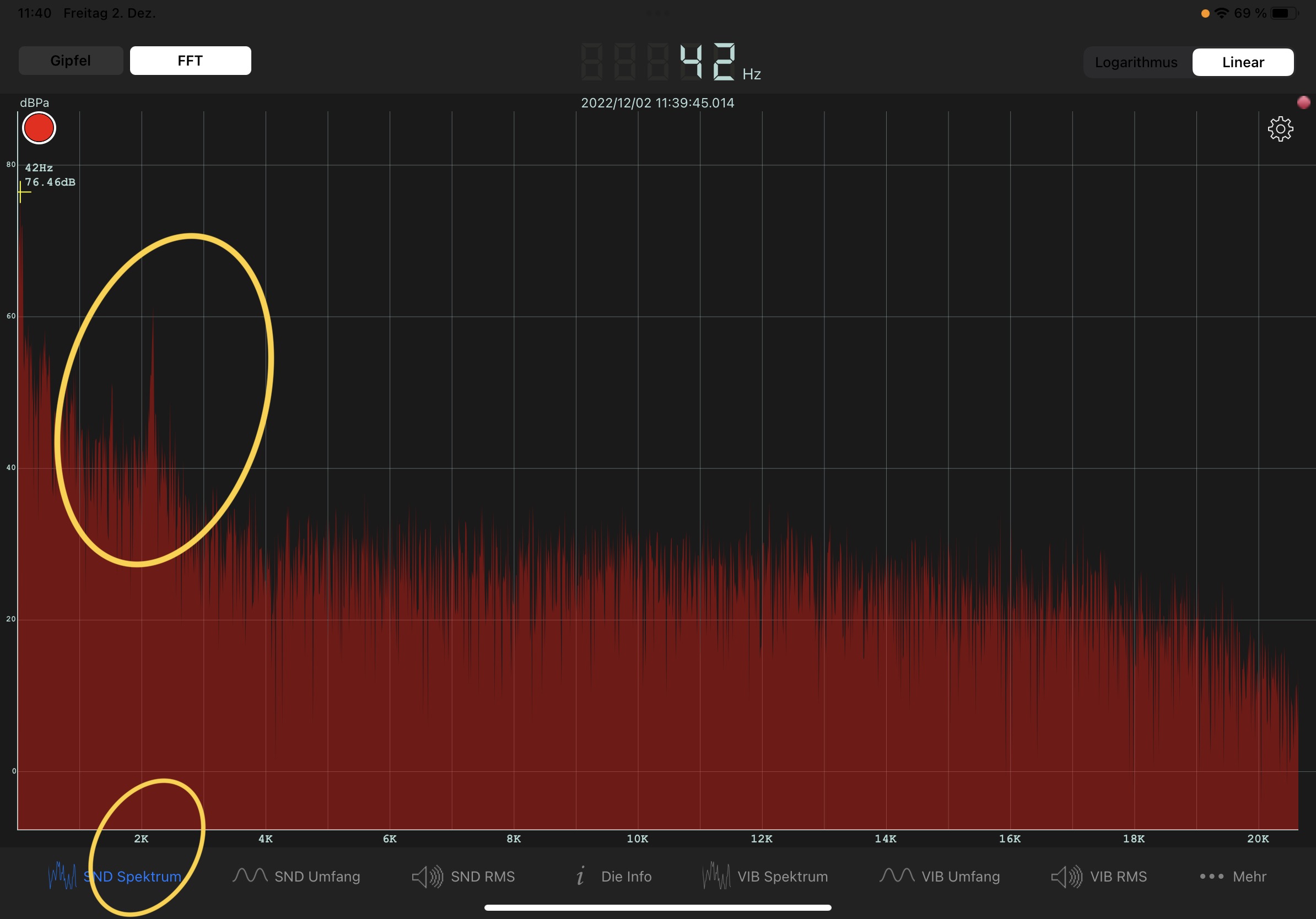This screenshot has width=1316, height=919.
Task: Click the VIB Spektrum waveform icon
Action: click(716, 876)
